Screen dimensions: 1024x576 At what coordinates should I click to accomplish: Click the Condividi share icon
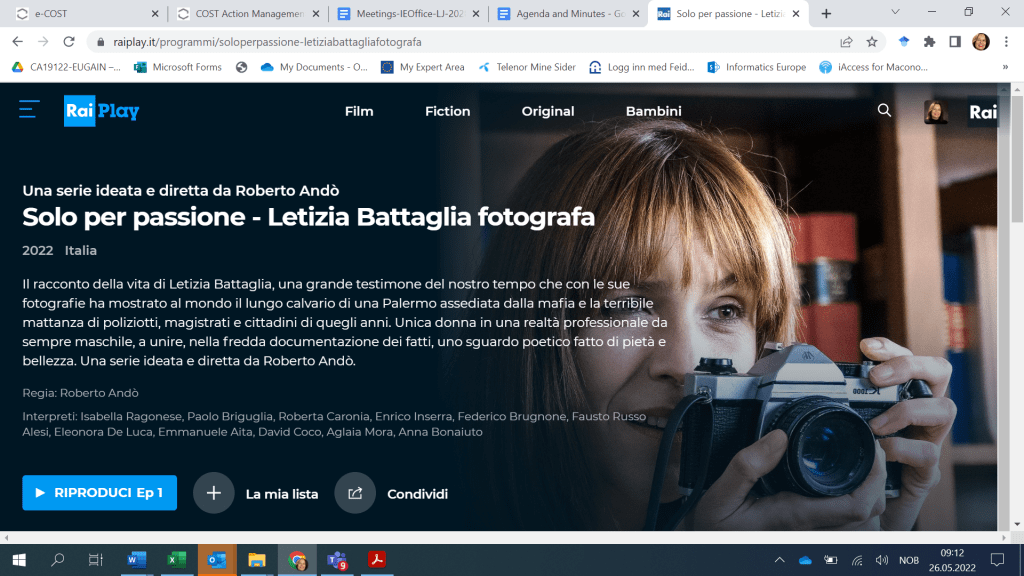pos(355,493)
